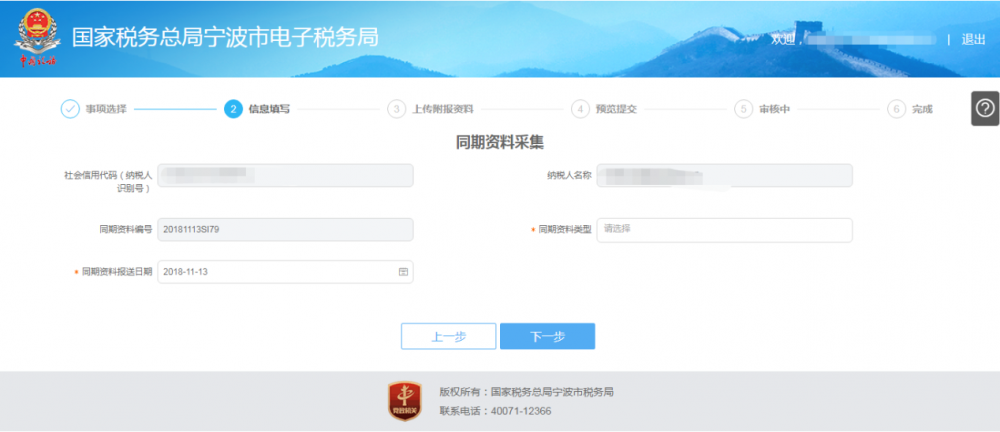Select the 预览提交 step label
1000x432 pixels.
coord(616,109)
